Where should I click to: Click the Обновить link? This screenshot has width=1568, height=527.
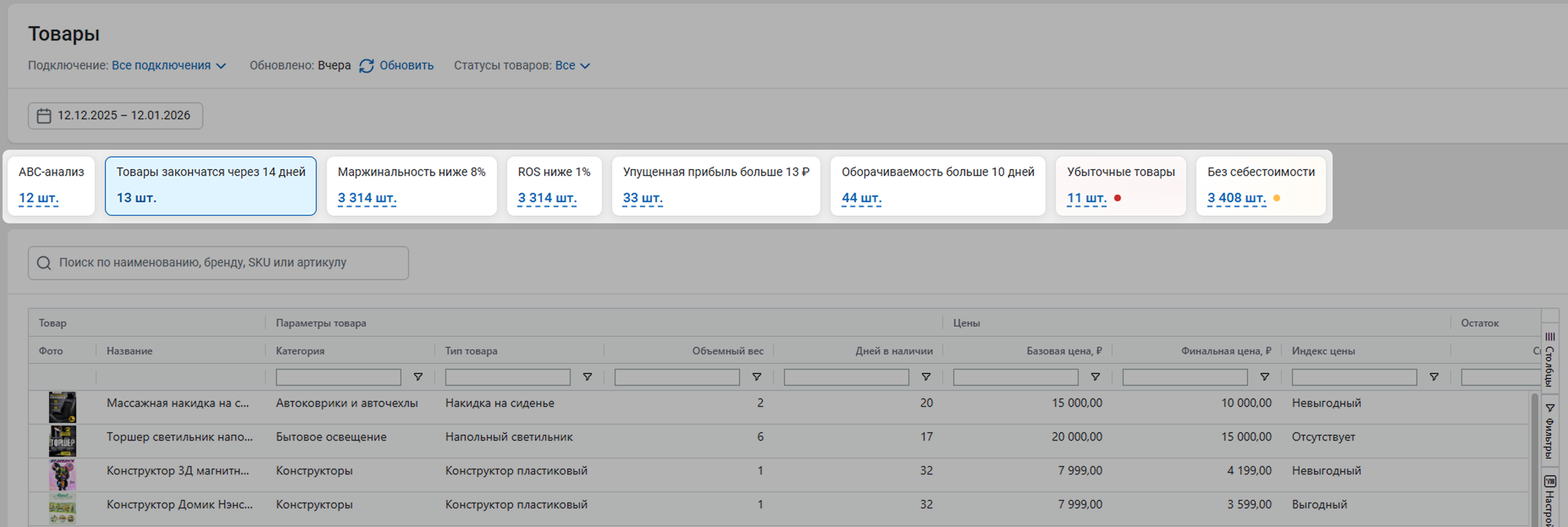click(x=406, y=66)
